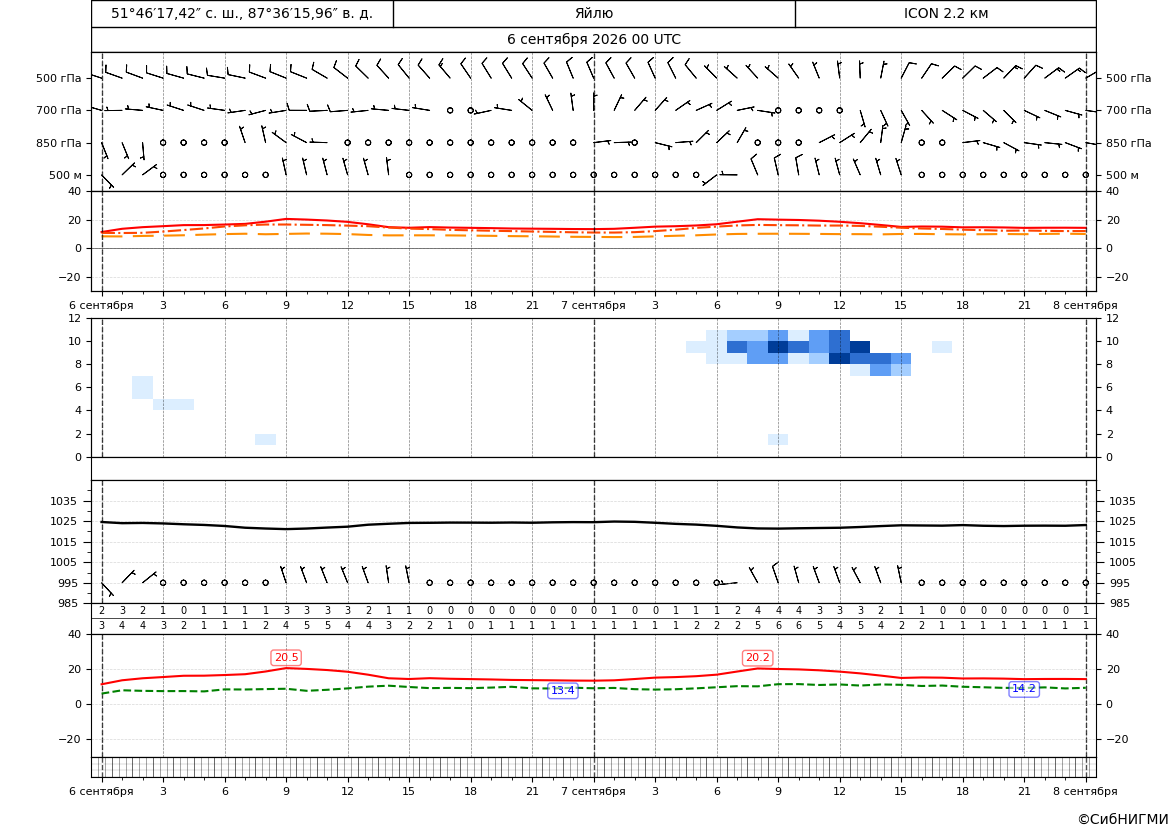Click the light blue cell near height 6
Image resolution: width=1169 pixels, height=827 pixels.
(142, 387)
